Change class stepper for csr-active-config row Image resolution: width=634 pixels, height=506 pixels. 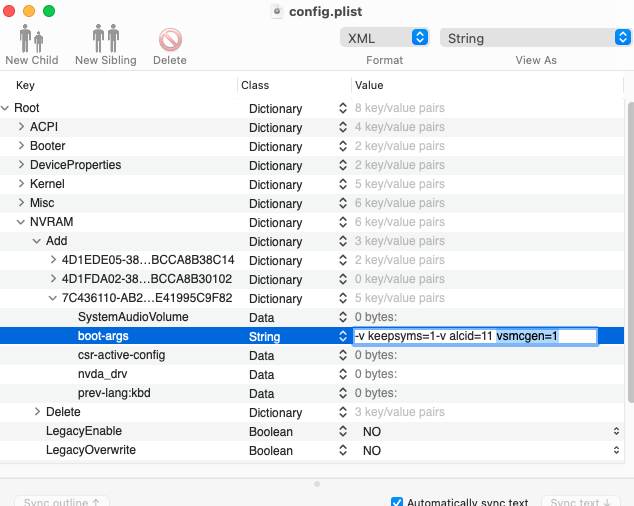(x=343, y=355)
